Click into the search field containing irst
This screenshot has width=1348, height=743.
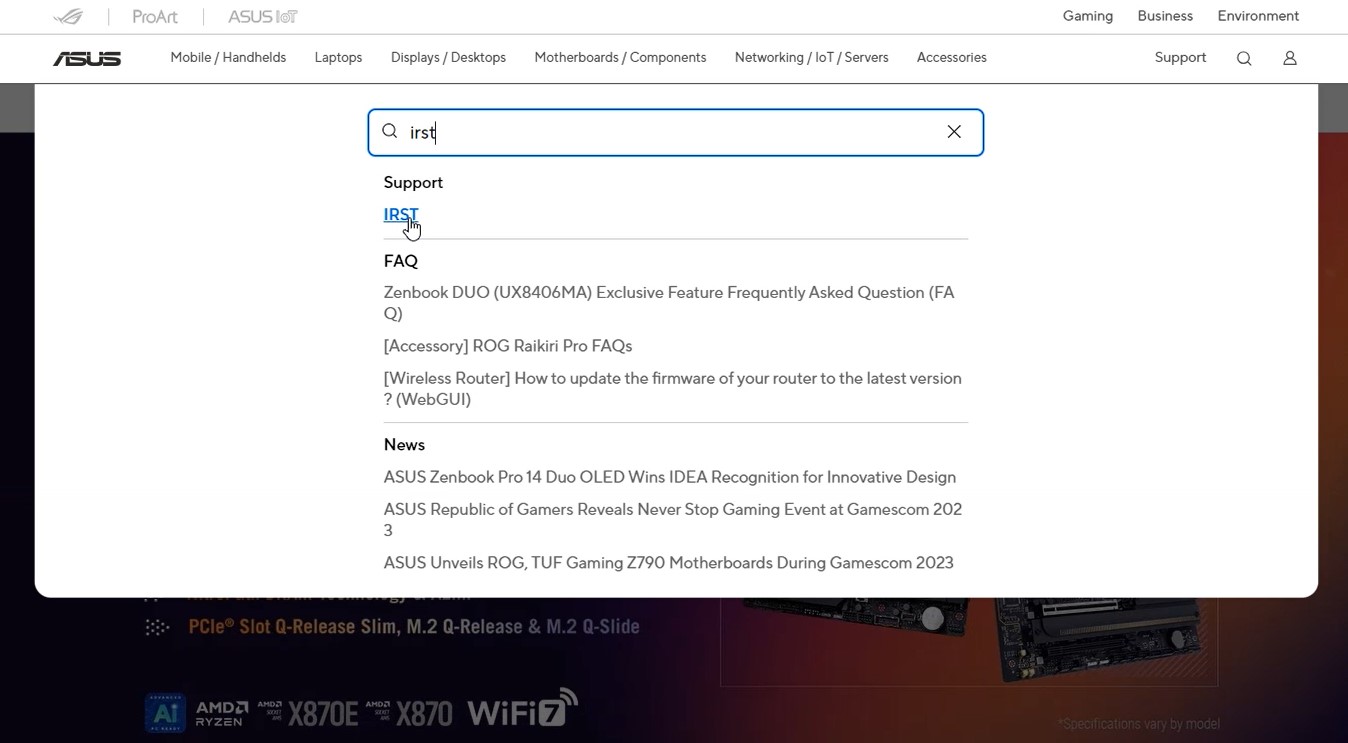coord(675,132)
